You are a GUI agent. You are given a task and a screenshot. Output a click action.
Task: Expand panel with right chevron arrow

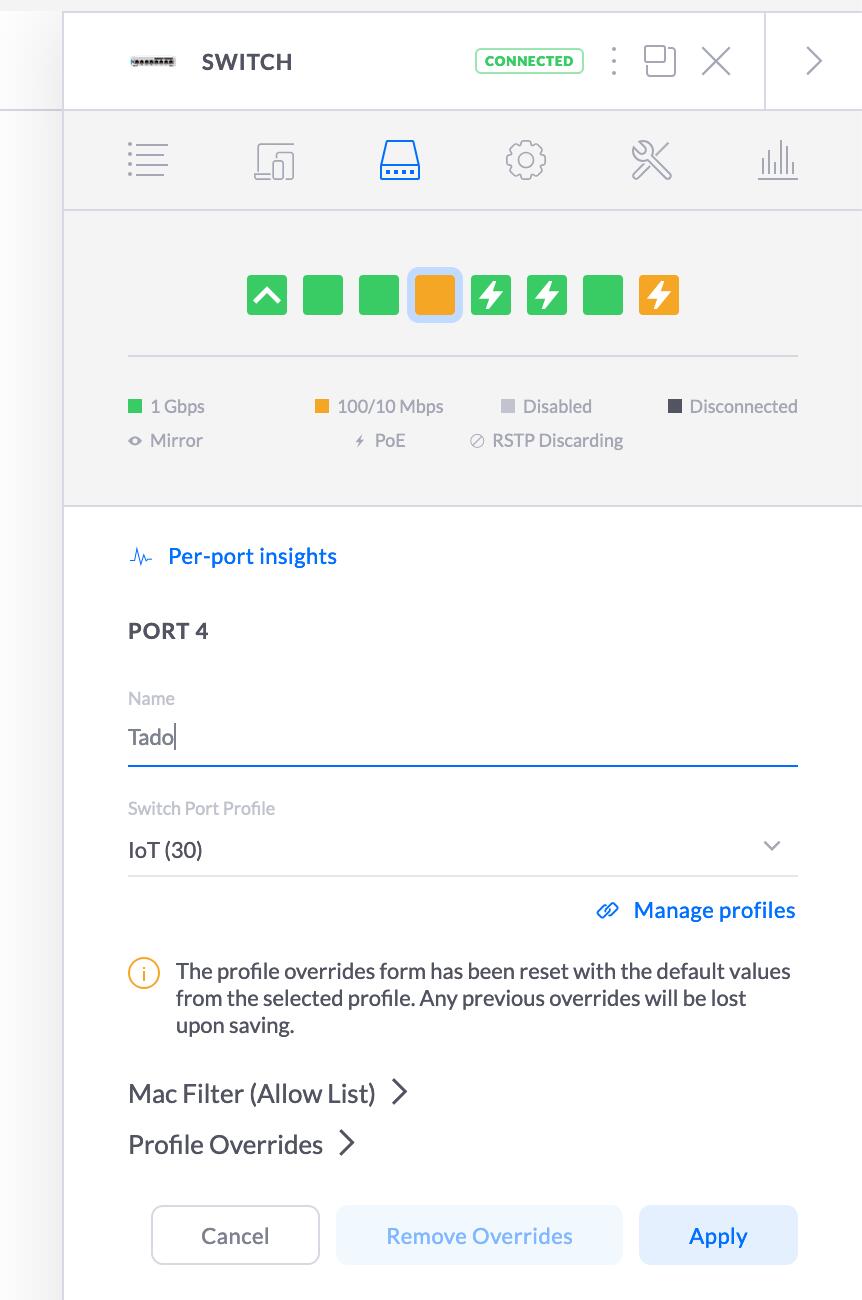(813, 62)
